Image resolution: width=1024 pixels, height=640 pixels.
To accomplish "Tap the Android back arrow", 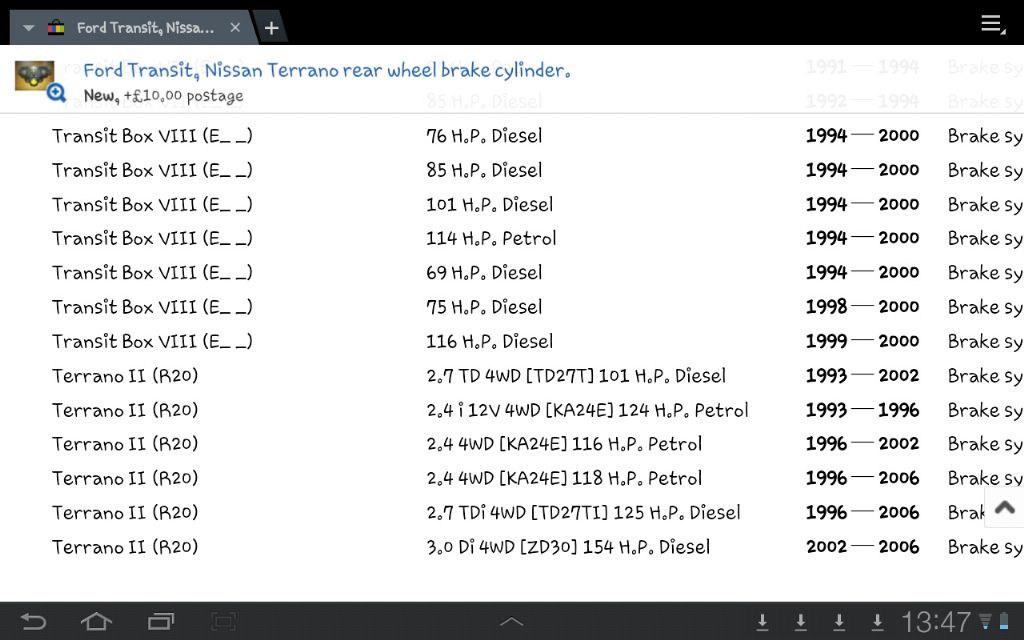I will click(x=33, y=622).
